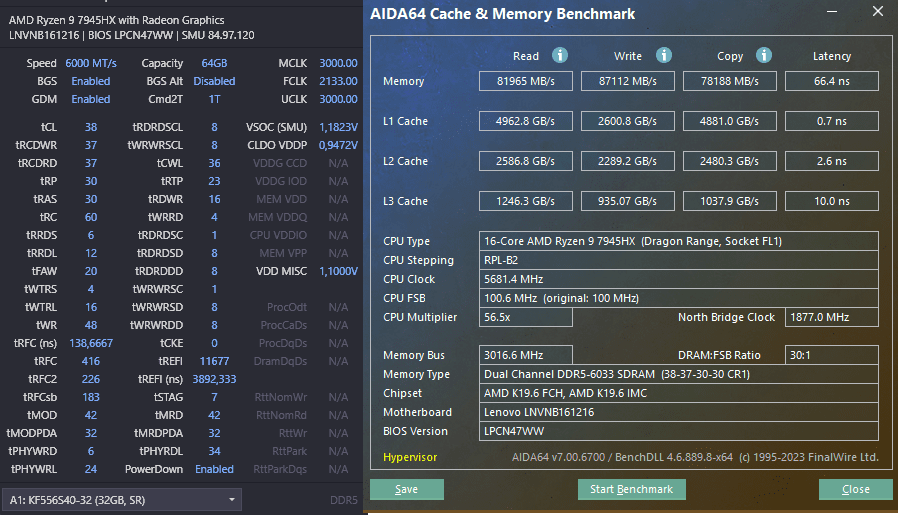Click CPU Multiplier field 56.5x
The width and height of the screenshot is (899, 515).
[526, 317]
